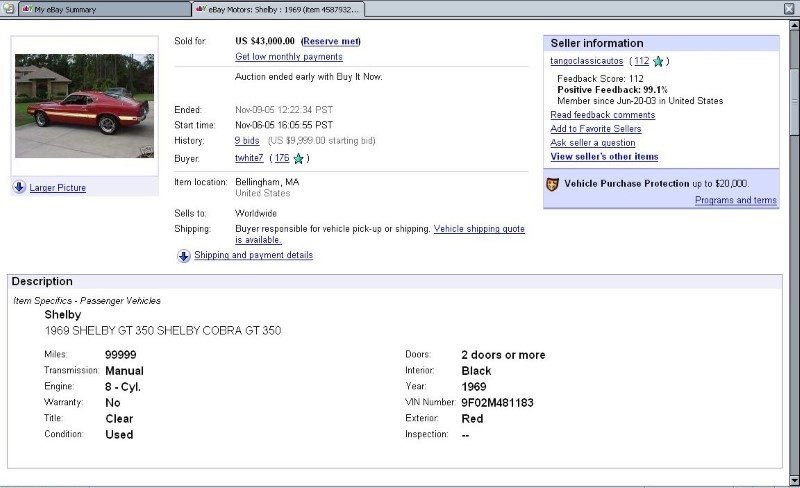Close the tab bar with X button
The width and height of the screenshot is (800, 488).
click(x=789, y=9)
